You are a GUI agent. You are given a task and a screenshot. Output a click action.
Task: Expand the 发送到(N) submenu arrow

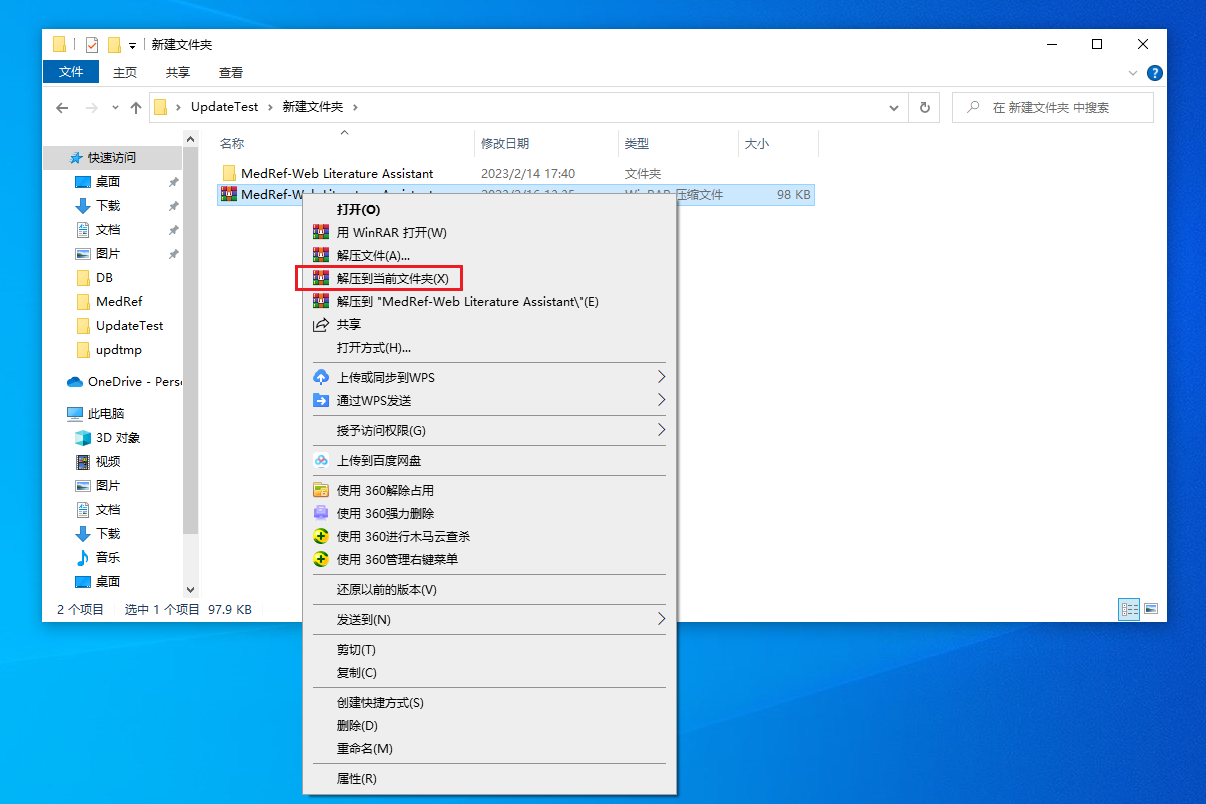[x=661, y=620]
